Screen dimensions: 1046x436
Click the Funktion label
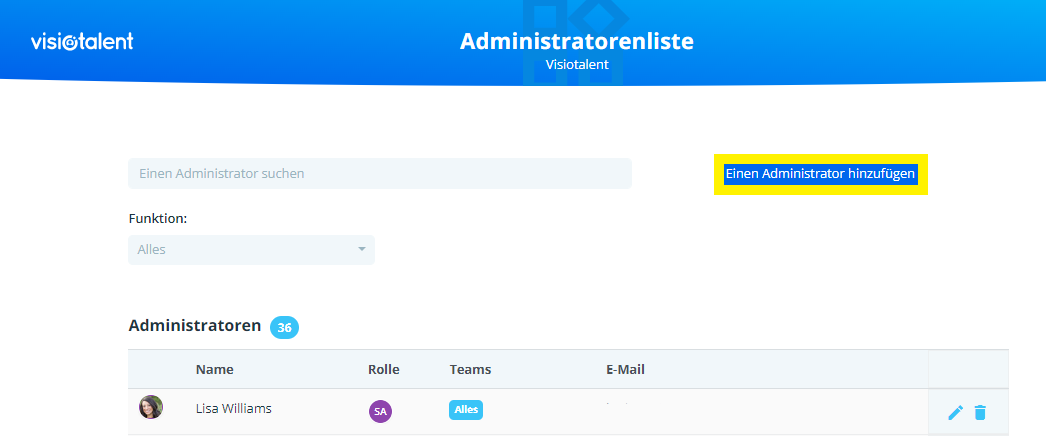[x=158, y=218]
